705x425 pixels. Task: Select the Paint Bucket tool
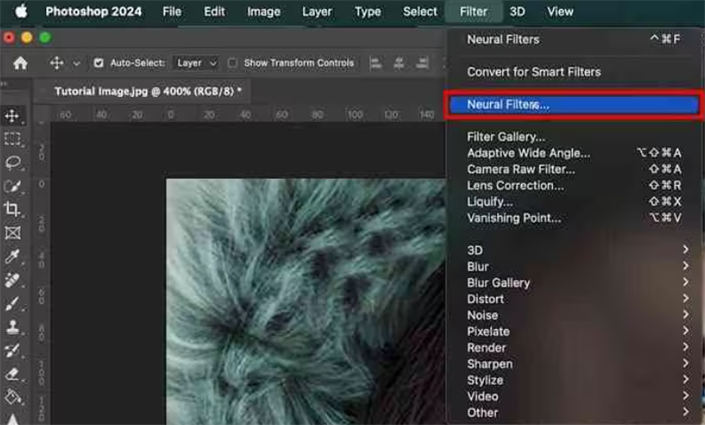[12, 397]
